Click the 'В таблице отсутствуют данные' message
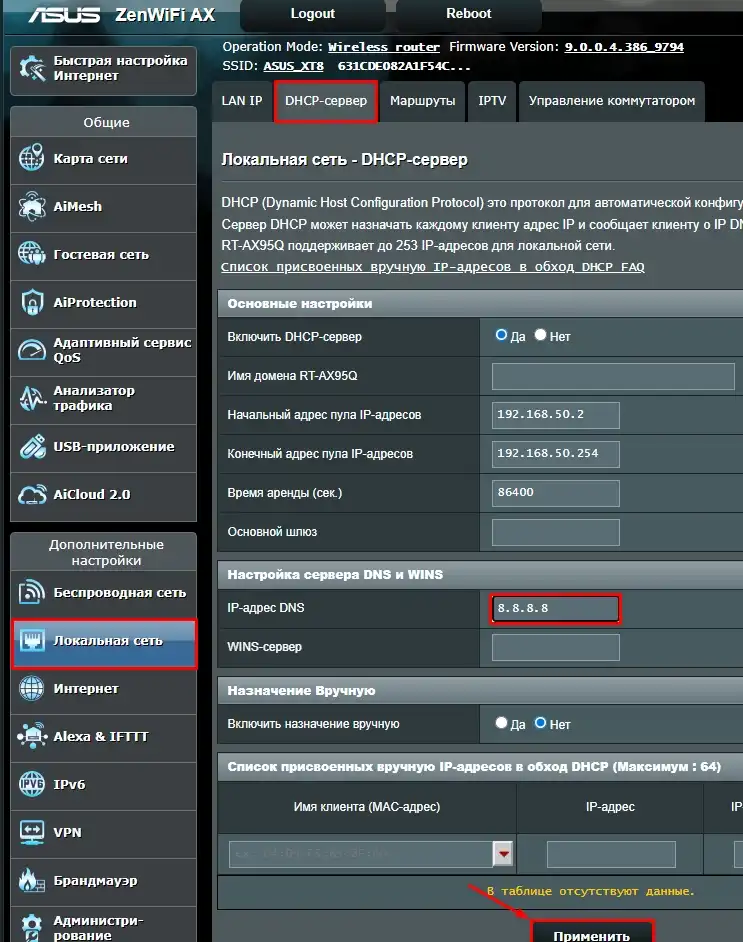Viewport: 743px width, 942px height. pyautogui.click(x=590, y=891)
